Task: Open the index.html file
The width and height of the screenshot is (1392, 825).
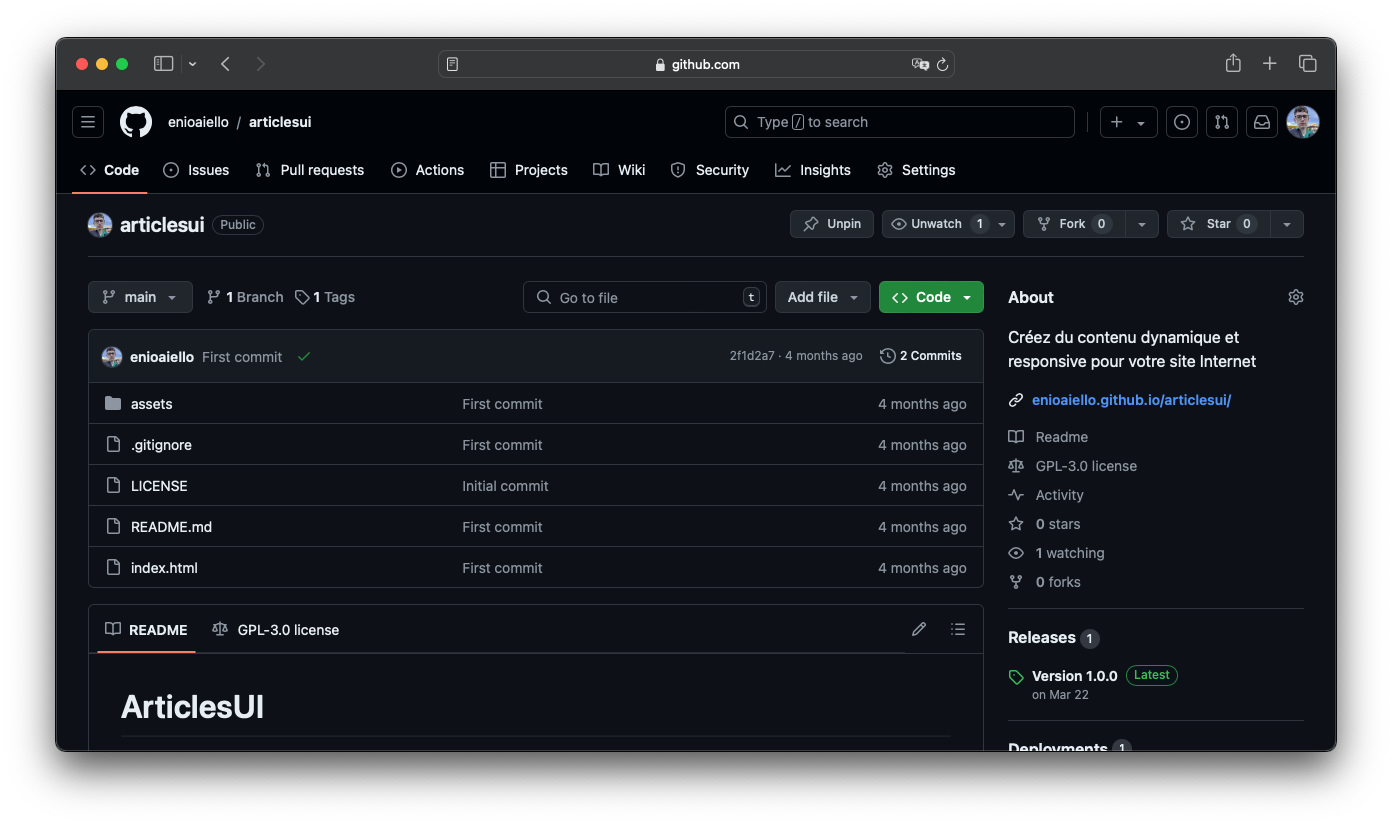Action: (x=164, y=568)
